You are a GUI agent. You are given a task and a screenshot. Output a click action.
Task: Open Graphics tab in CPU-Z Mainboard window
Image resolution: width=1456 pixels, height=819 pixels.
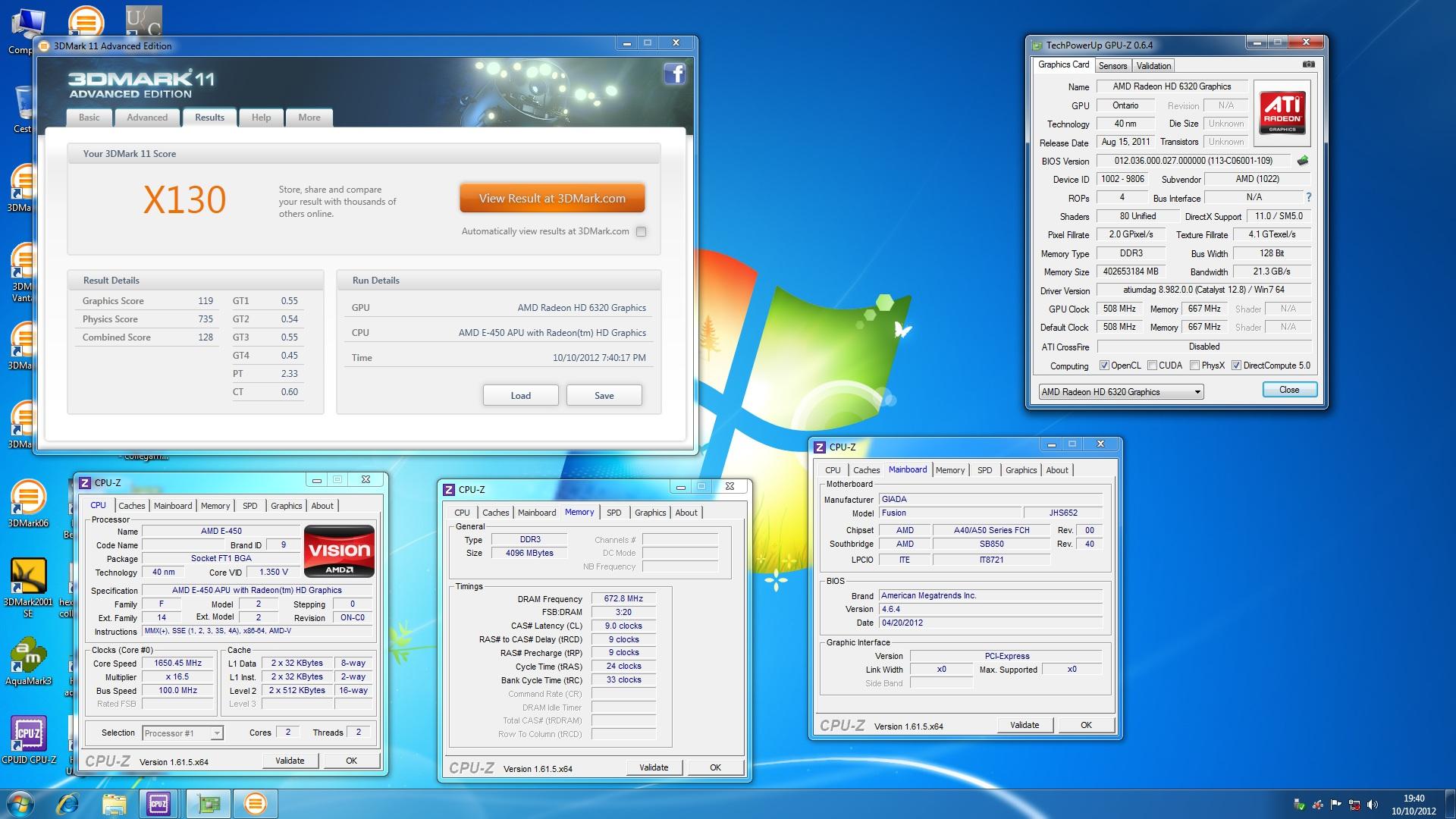(1021, 470)
